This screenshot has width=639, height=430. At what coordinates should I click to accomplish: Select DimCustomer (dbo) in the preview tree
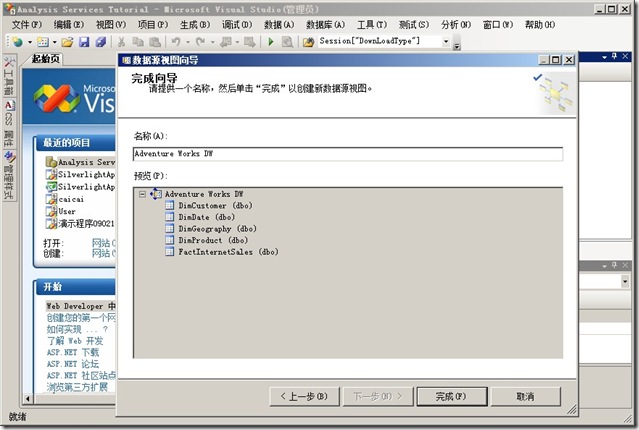pyautogui.click(x=215, y=205)
